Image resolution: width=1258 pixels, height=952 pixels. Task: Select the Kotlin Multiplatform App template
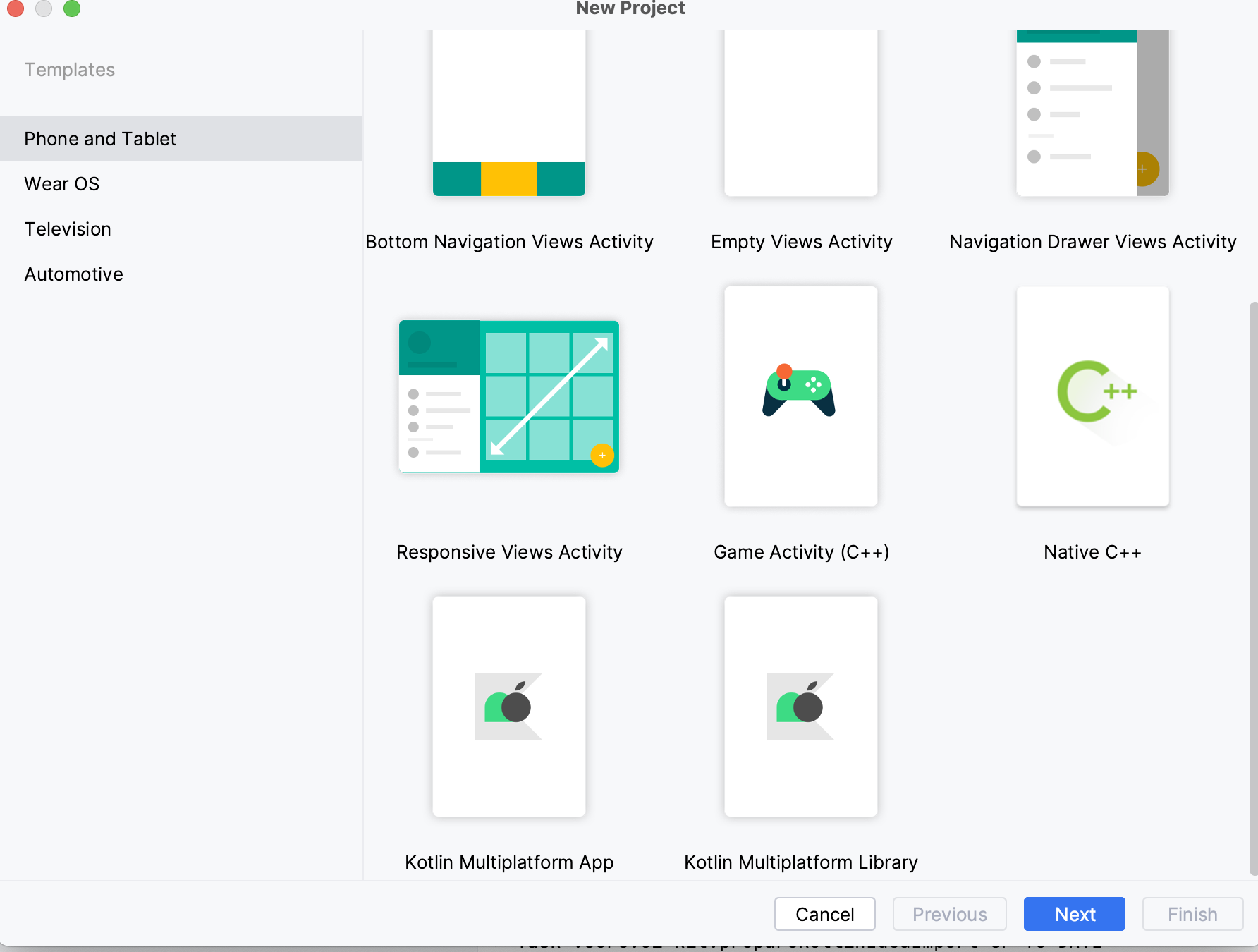click(508, 706)
